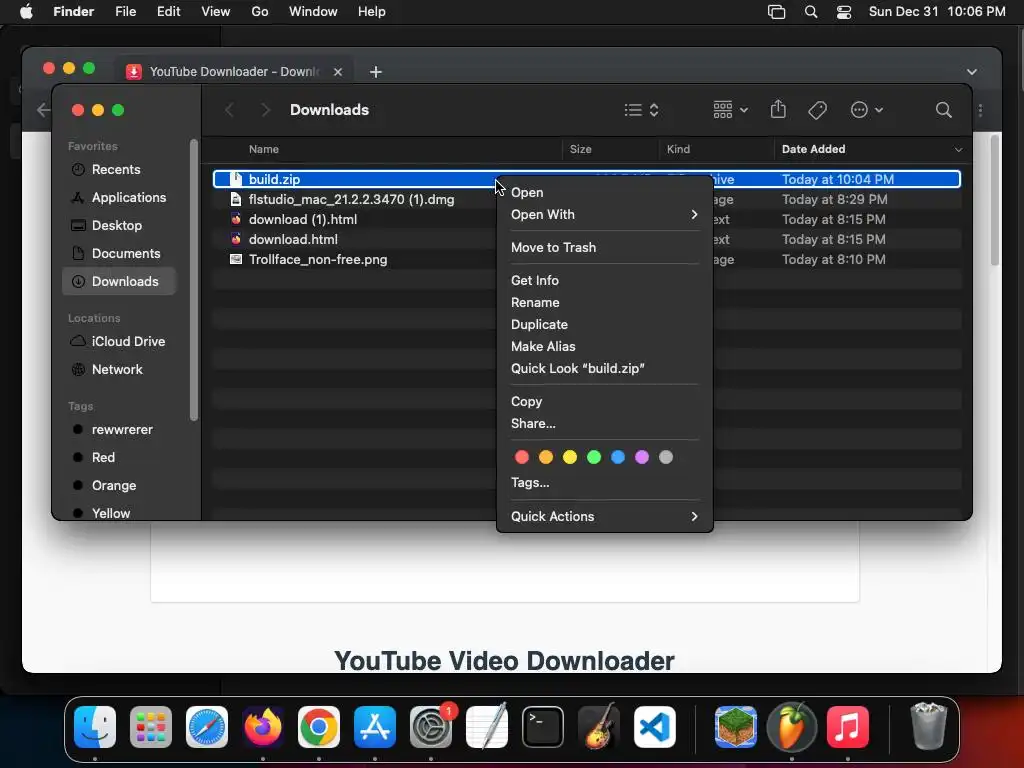Launch Google Chrome from the Dock
This screenshot has width=1024, height=768.
pyautogui.click(x=319, y=727)
